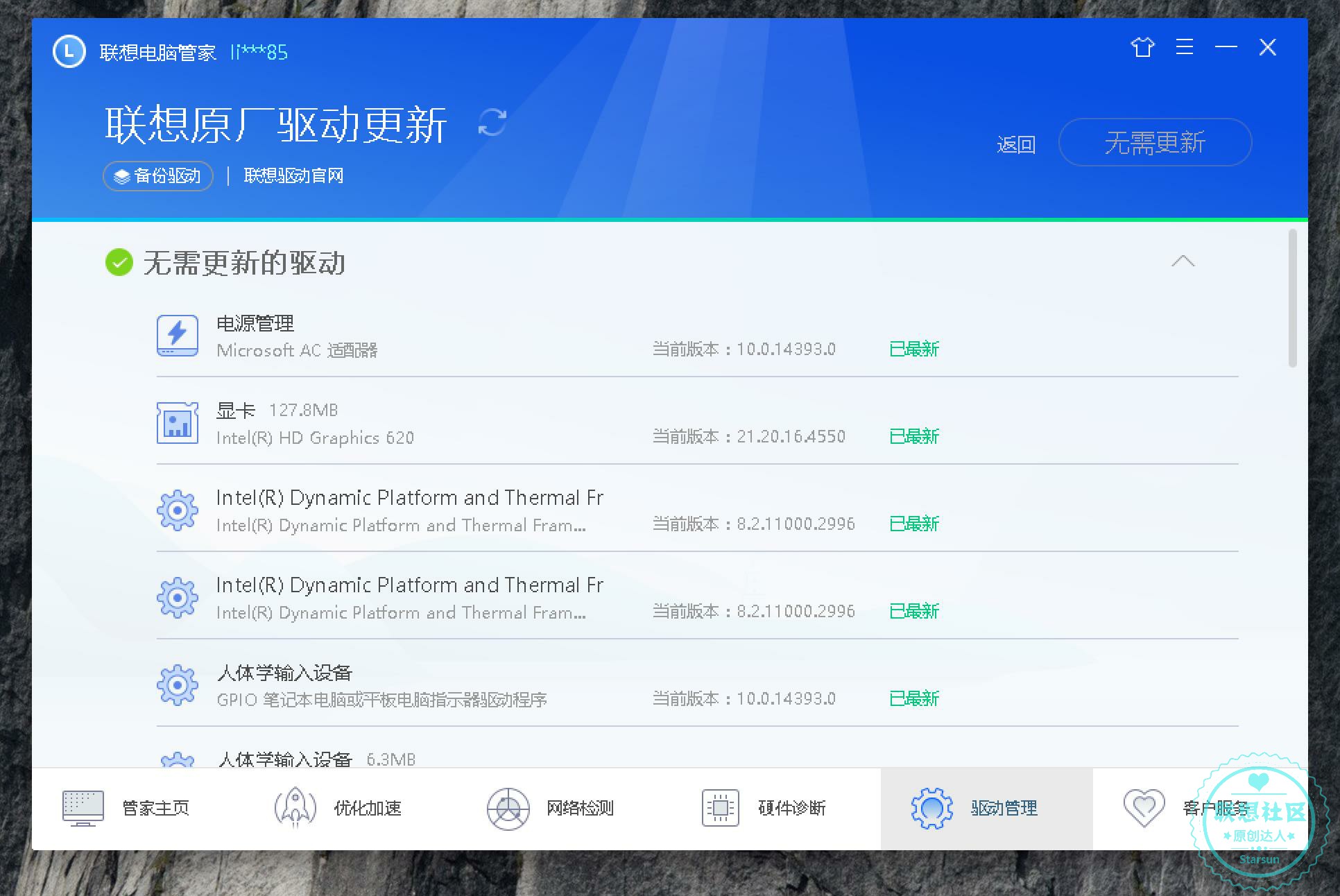The width and height of the screenshot is (1340, 896).
Task: Click the 返回 back link
Action: (x=1016, y=144)
